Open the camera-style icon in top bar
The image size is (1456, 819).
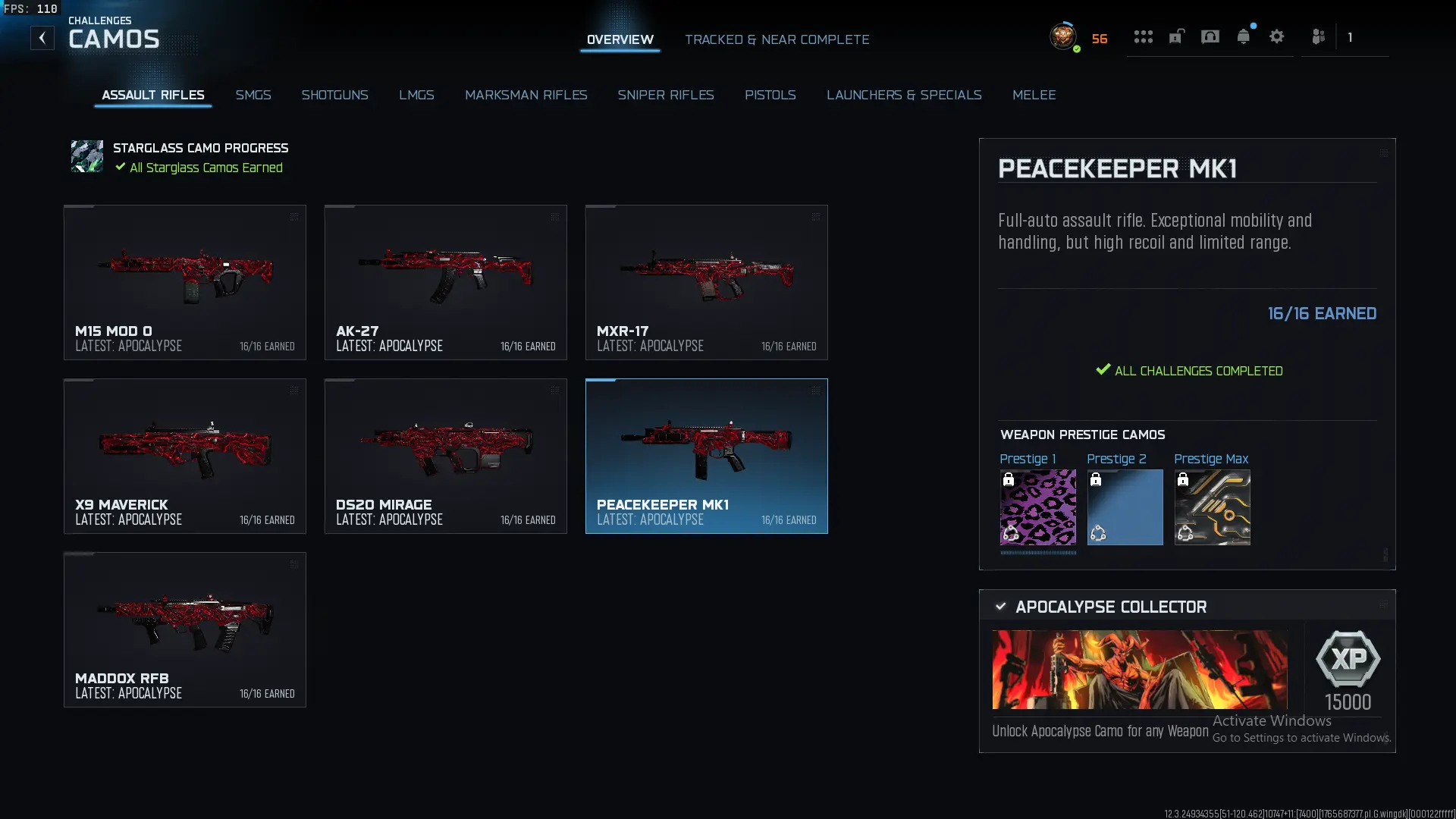[x=1210, y=36]
